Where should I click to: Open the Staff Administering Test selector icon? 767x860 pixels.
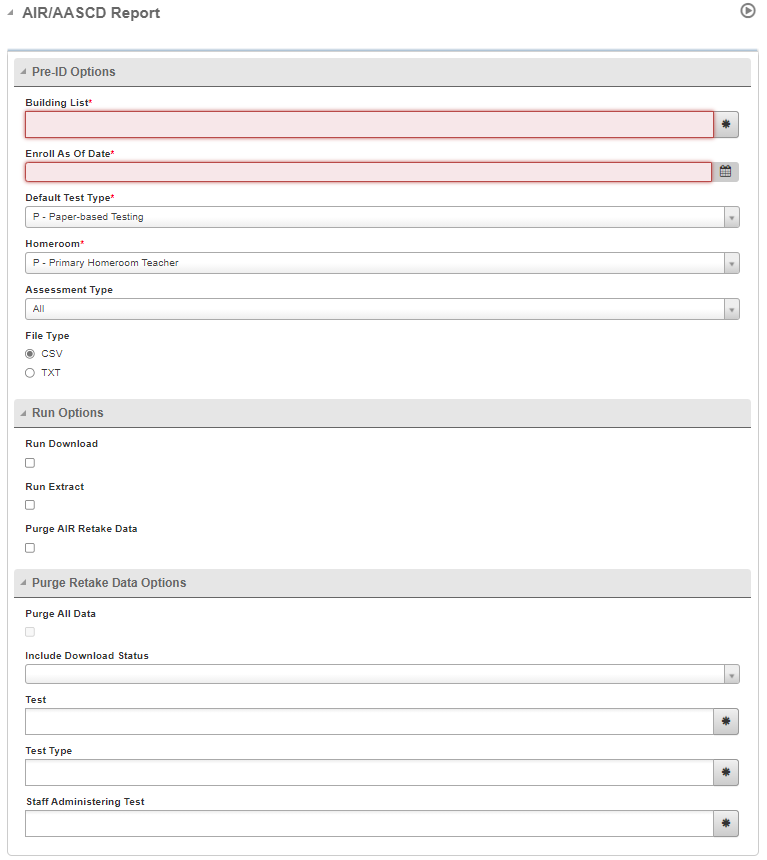[x=725, y=823]
